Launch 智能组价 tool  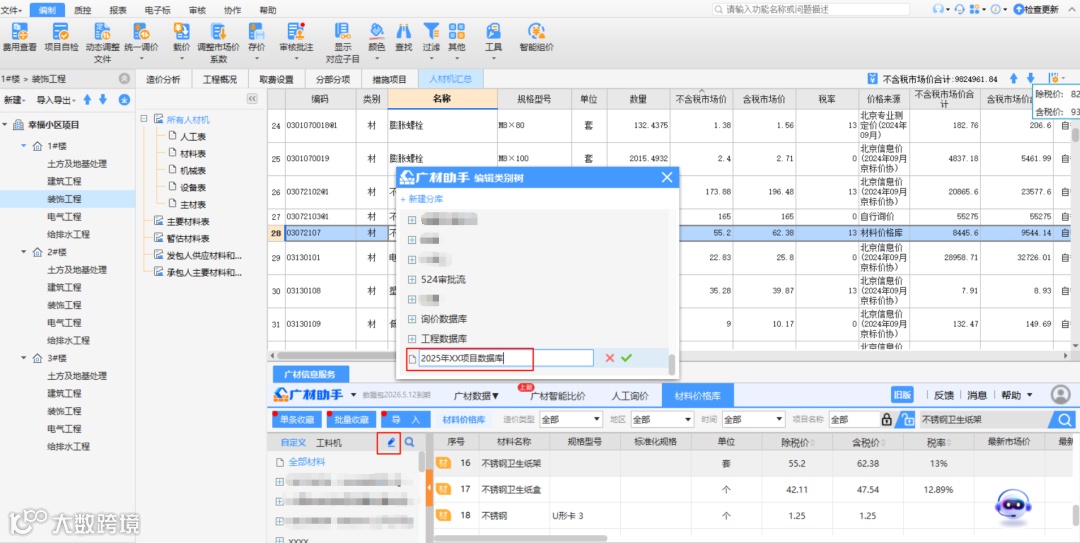point(536,37)
